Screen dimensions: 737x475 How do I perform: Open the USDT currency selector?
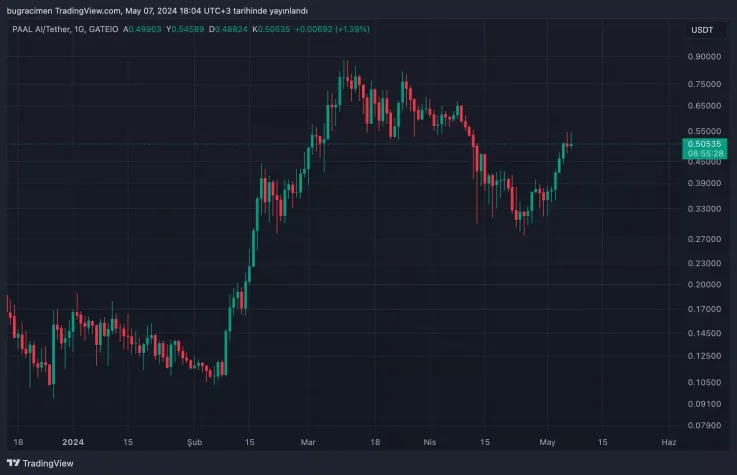coord(702,30)
